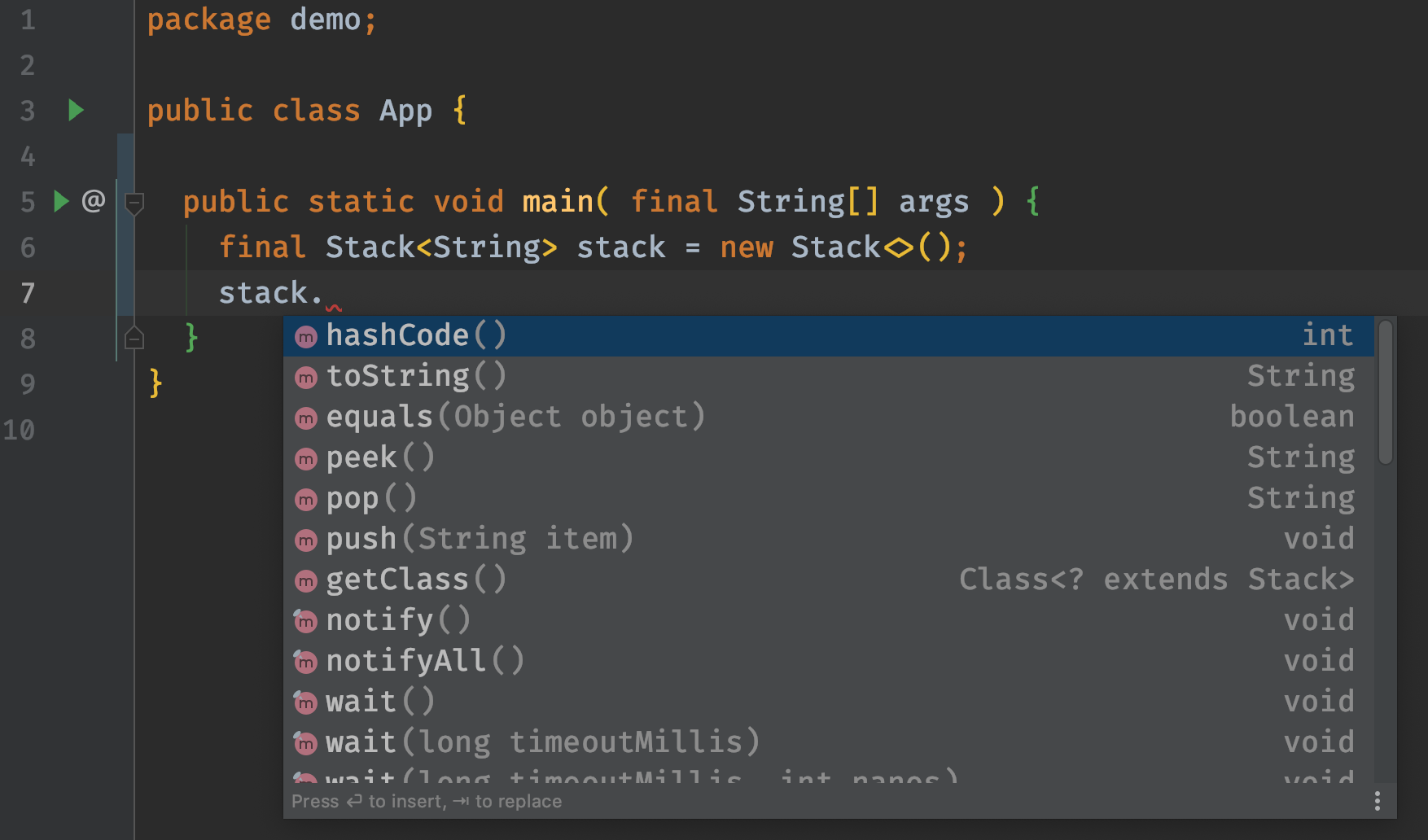Click the 'main' method name
The height and width of the screenshot is (840, 1428).
[x=558, y=202]
